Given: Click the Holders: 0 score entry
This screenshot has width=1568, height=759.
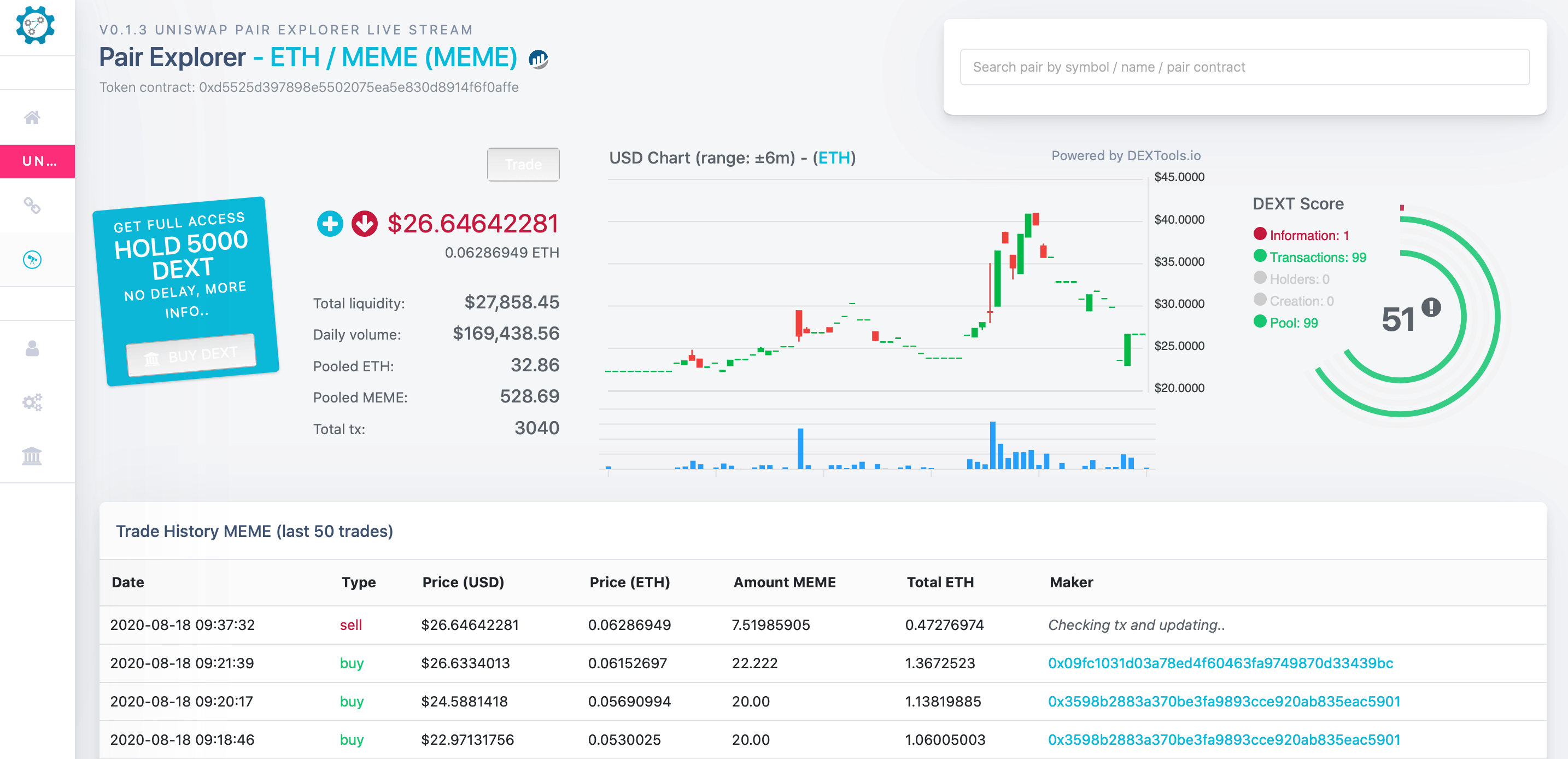Looking at the screenshot, I should pyautogui.click(x=1291, y=279).
